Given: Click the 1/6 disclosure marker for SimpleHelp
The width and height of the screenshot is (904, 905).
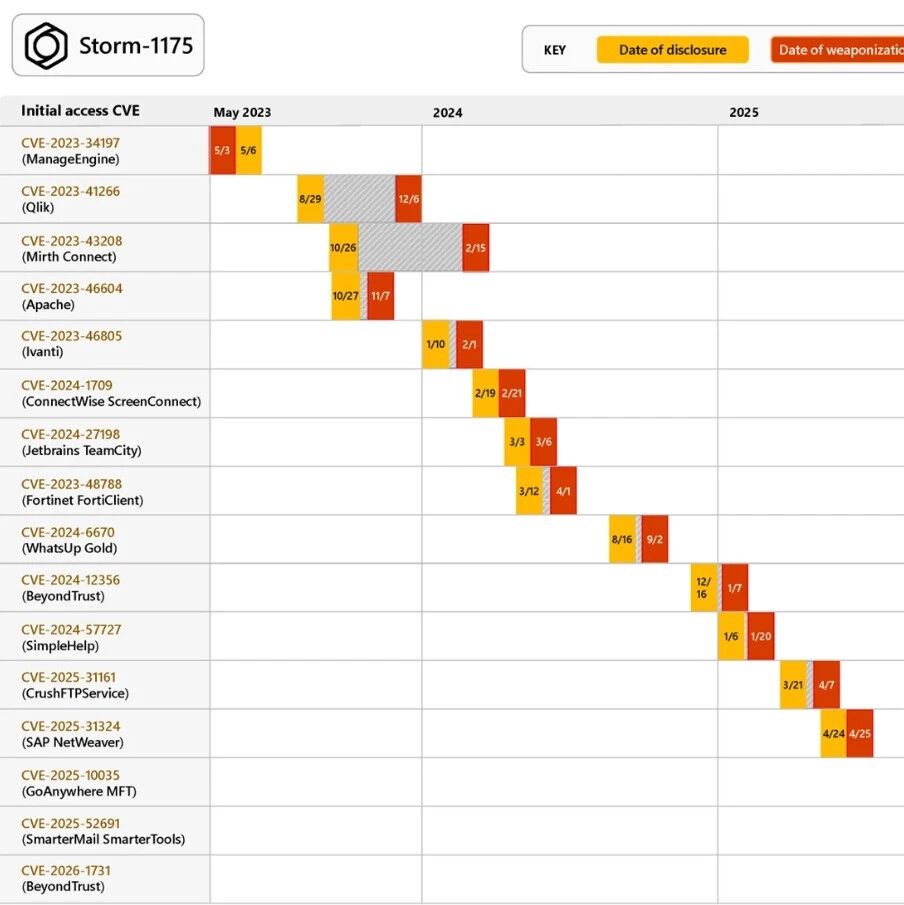Looking at the screenshot, I should pos(731,636).
